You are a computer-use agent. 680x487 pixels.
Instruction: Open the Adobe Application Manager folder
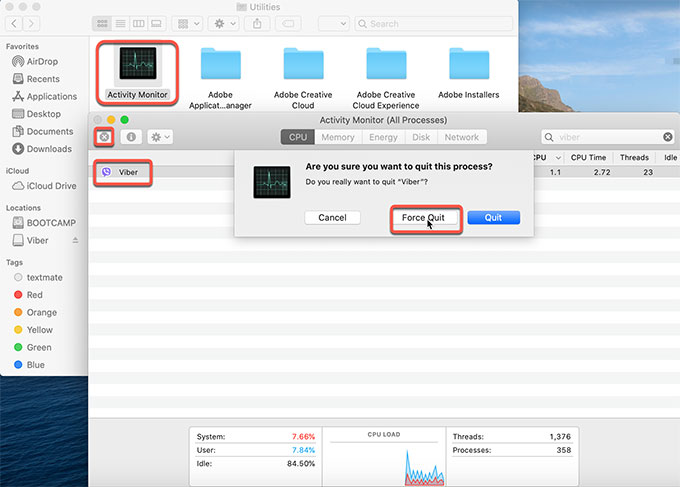pyautogui.click(x=220, y=64)
